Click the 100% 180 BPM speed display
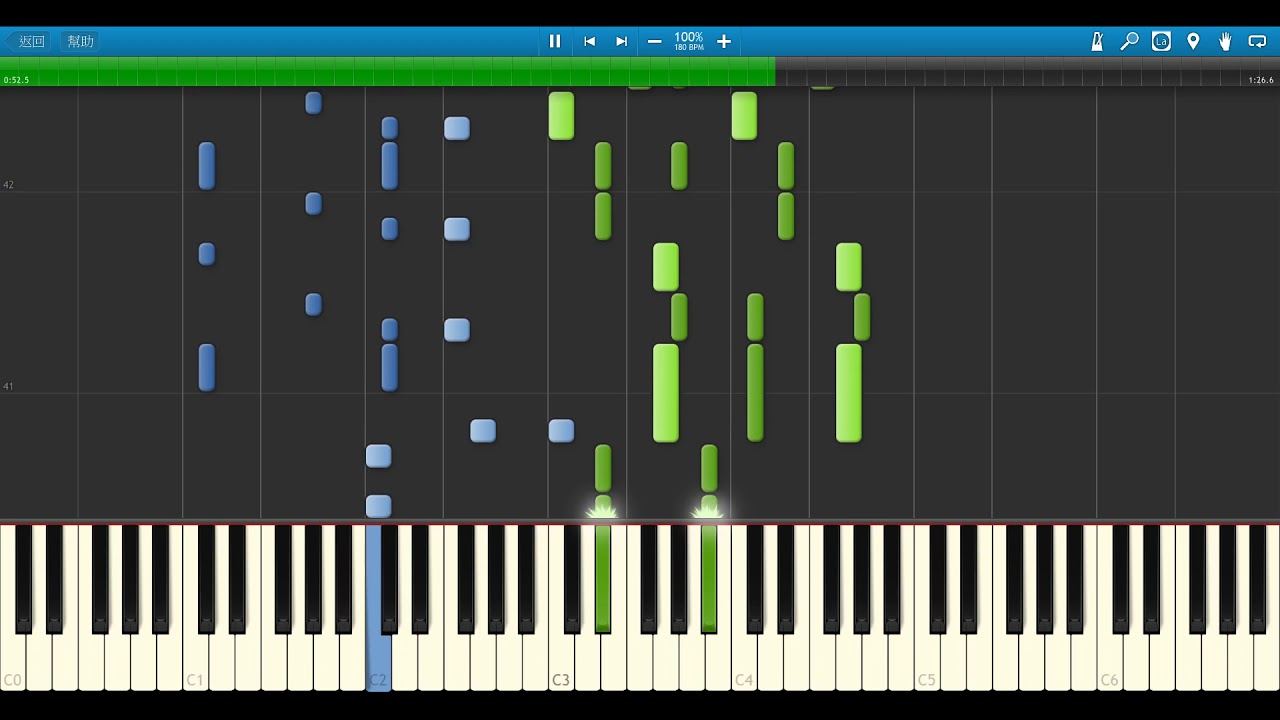1280x720 pixels. coord(689,41)
